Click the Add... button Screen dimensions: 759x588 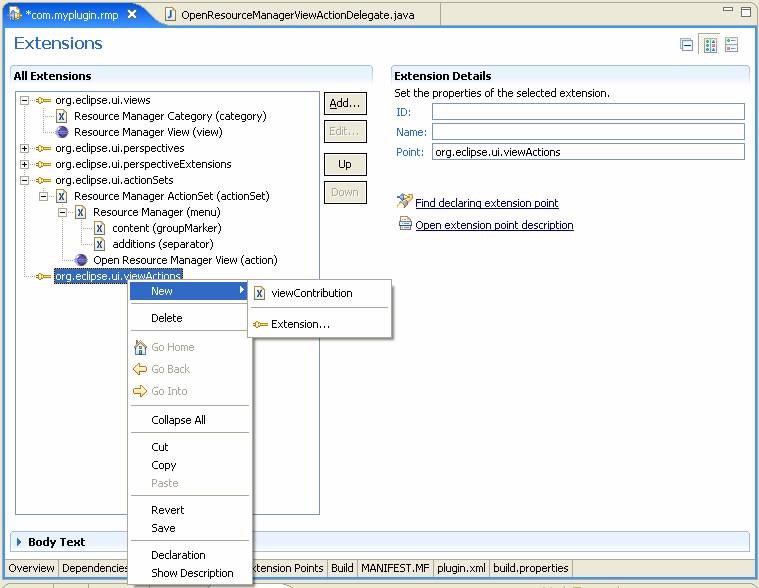click(x=345, y=104)
